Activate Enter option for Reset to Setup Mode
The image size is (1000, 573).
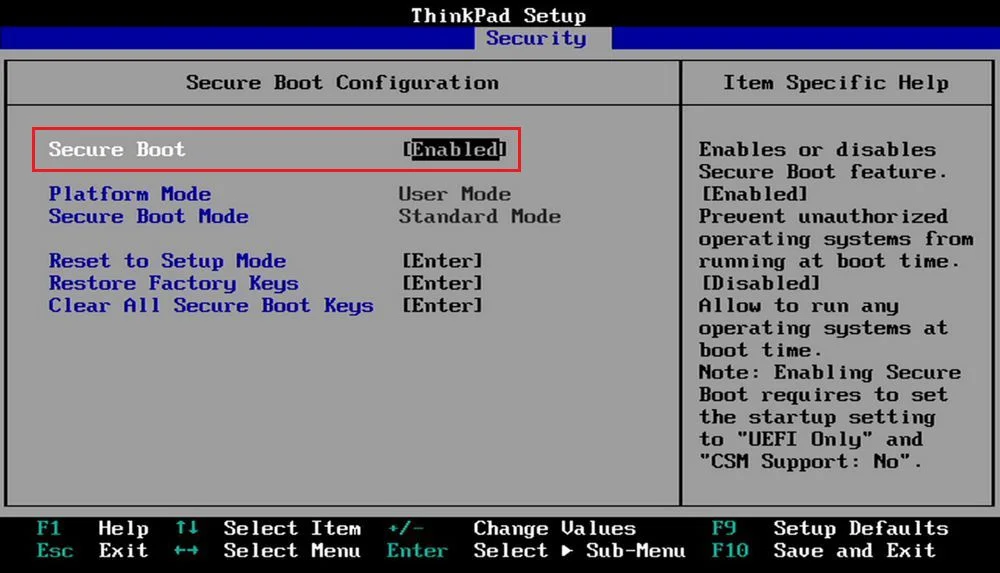tap(442, 261)
